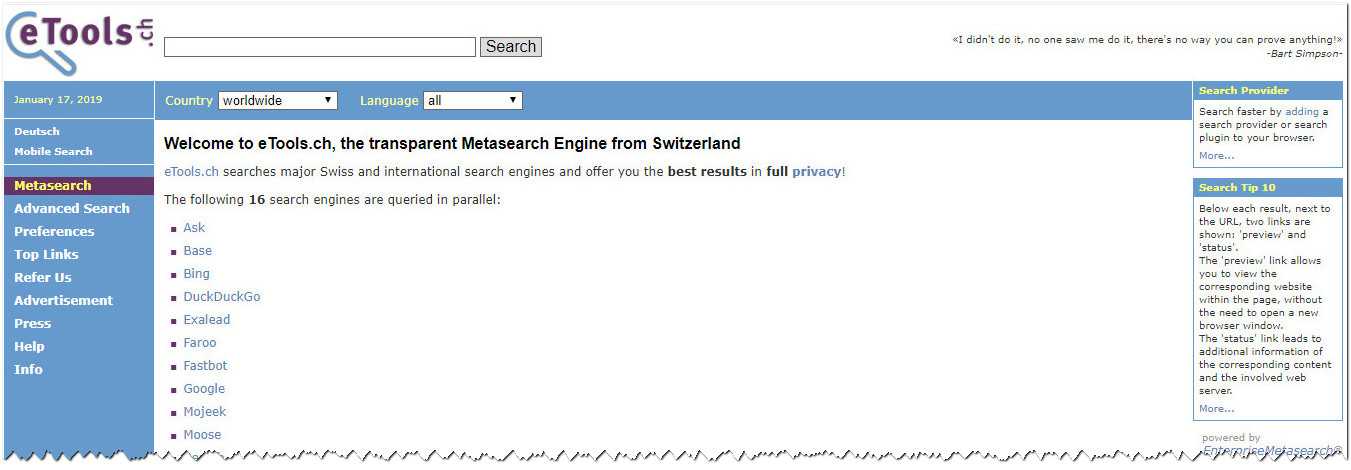
Task: Open the Google search engine link
Action: 204,389
